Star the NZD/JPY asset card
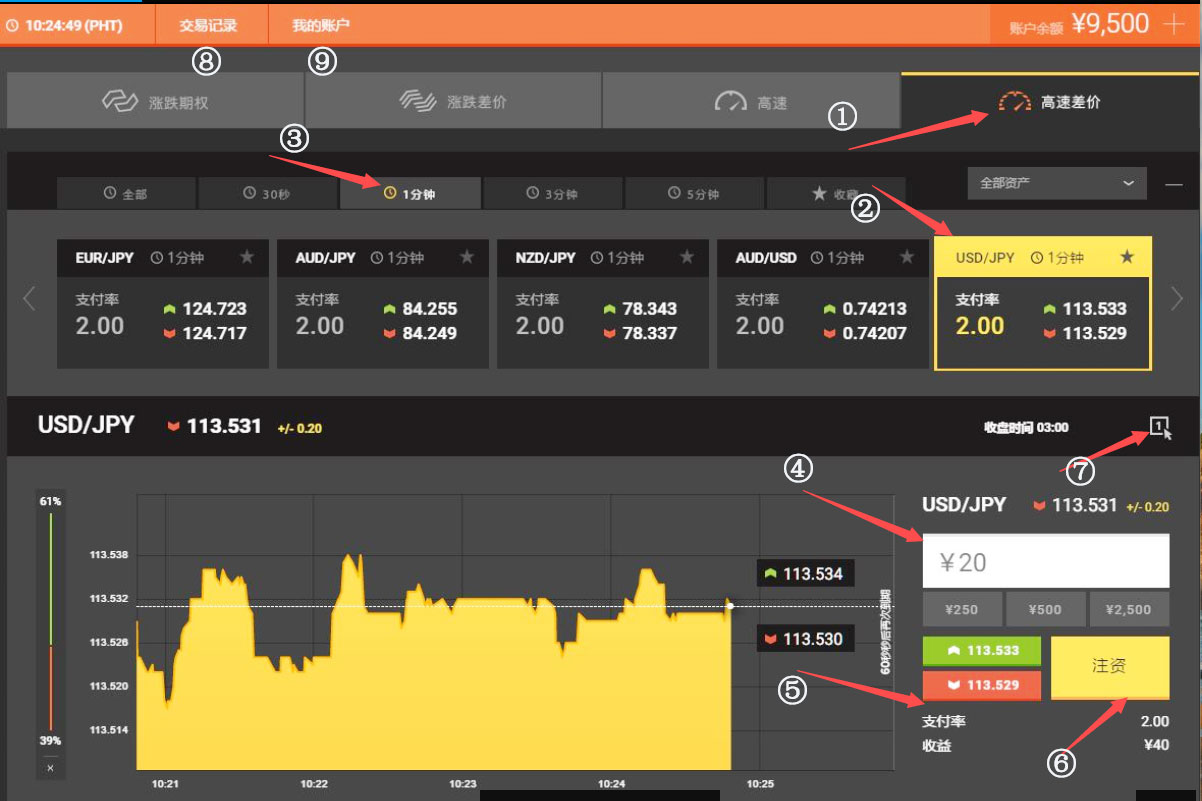The width and height of the screenshot is (1202, 801). click(x=687, y=257)
